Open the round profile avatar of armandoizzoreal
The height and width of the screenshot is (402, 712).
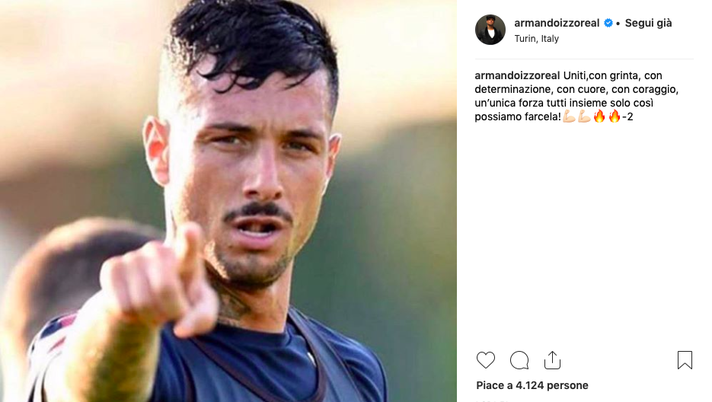(x=490, y=30)
